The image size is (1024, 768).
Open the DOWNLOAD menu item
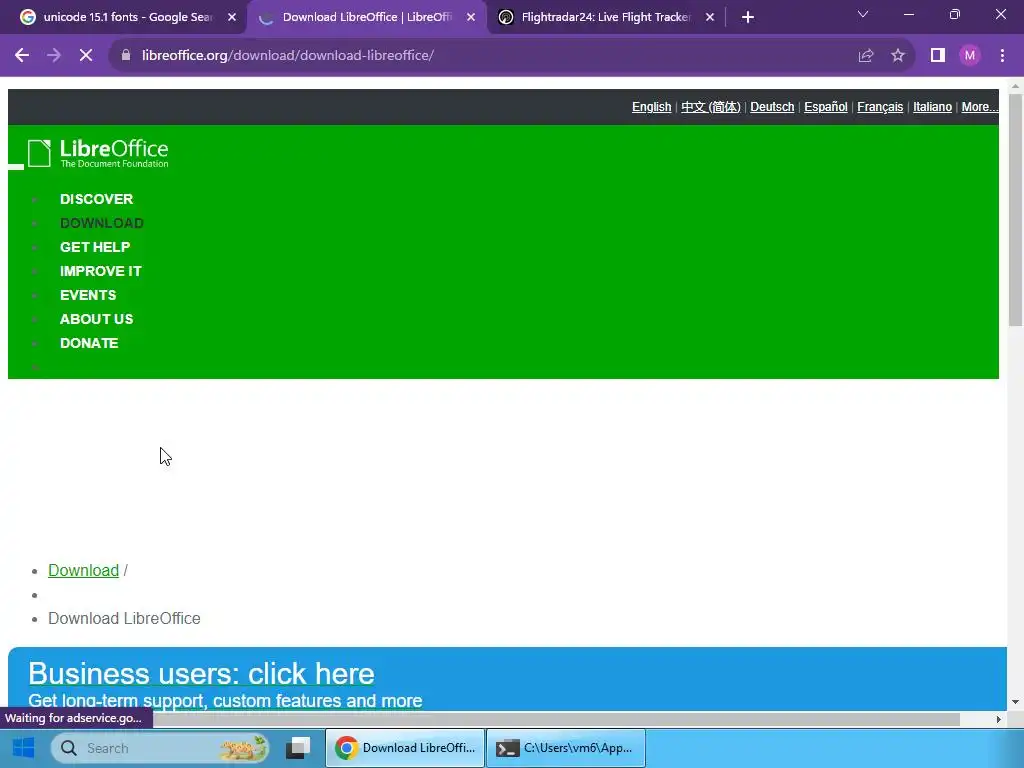102,223
